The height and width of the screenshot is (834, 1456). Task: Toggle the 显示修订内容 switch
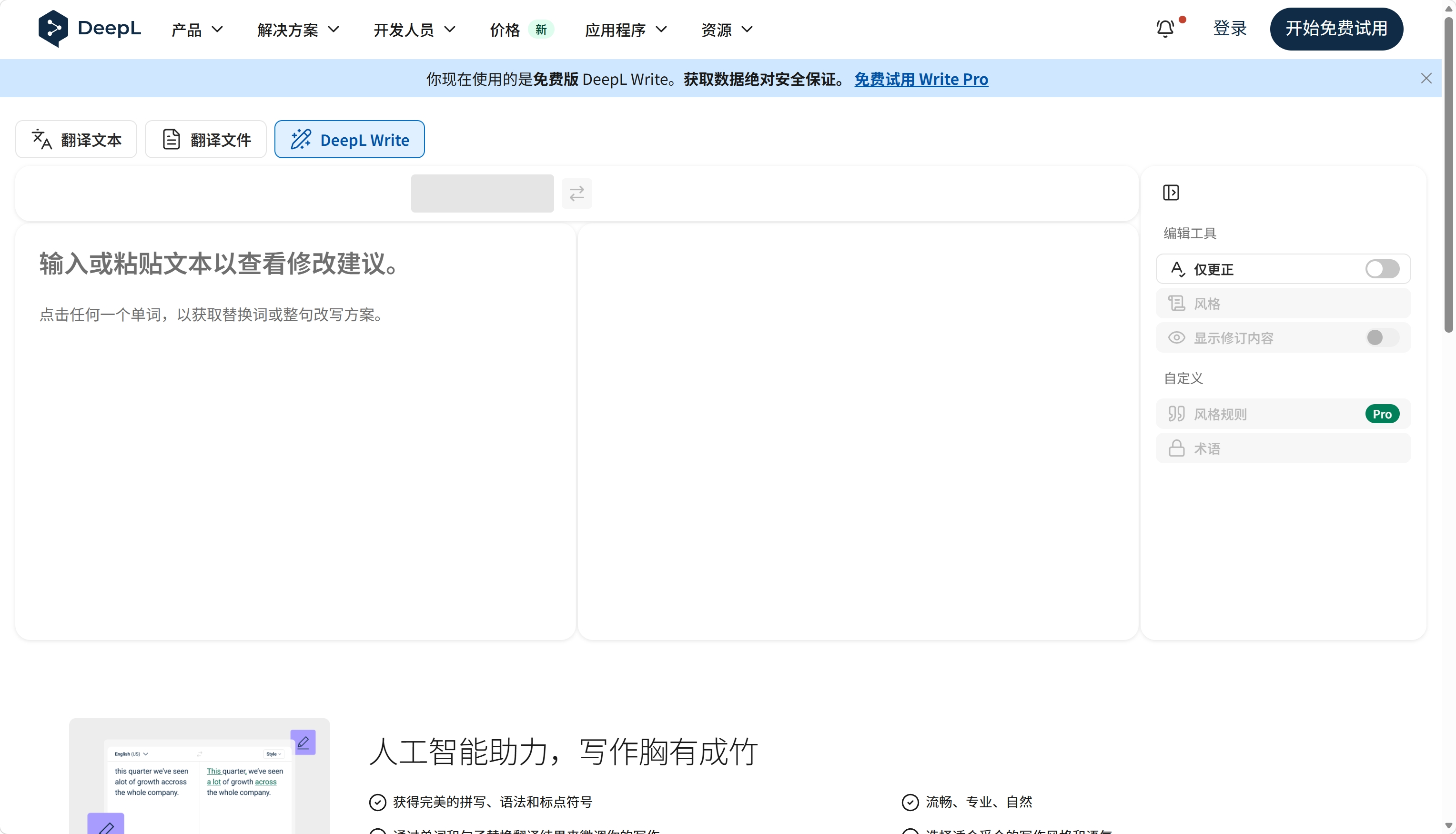1382,337
